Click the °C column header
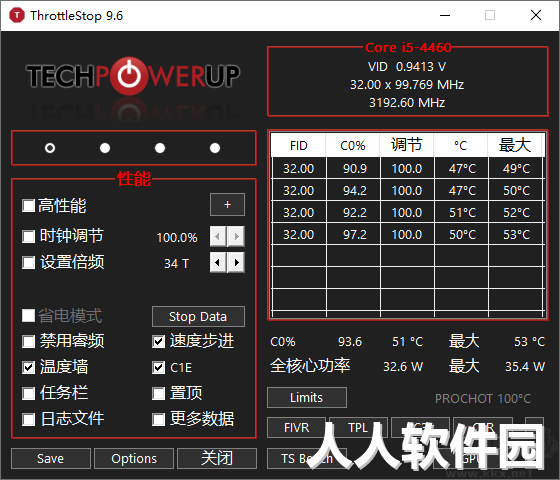The image size is (560, 480). coord(461,146)
